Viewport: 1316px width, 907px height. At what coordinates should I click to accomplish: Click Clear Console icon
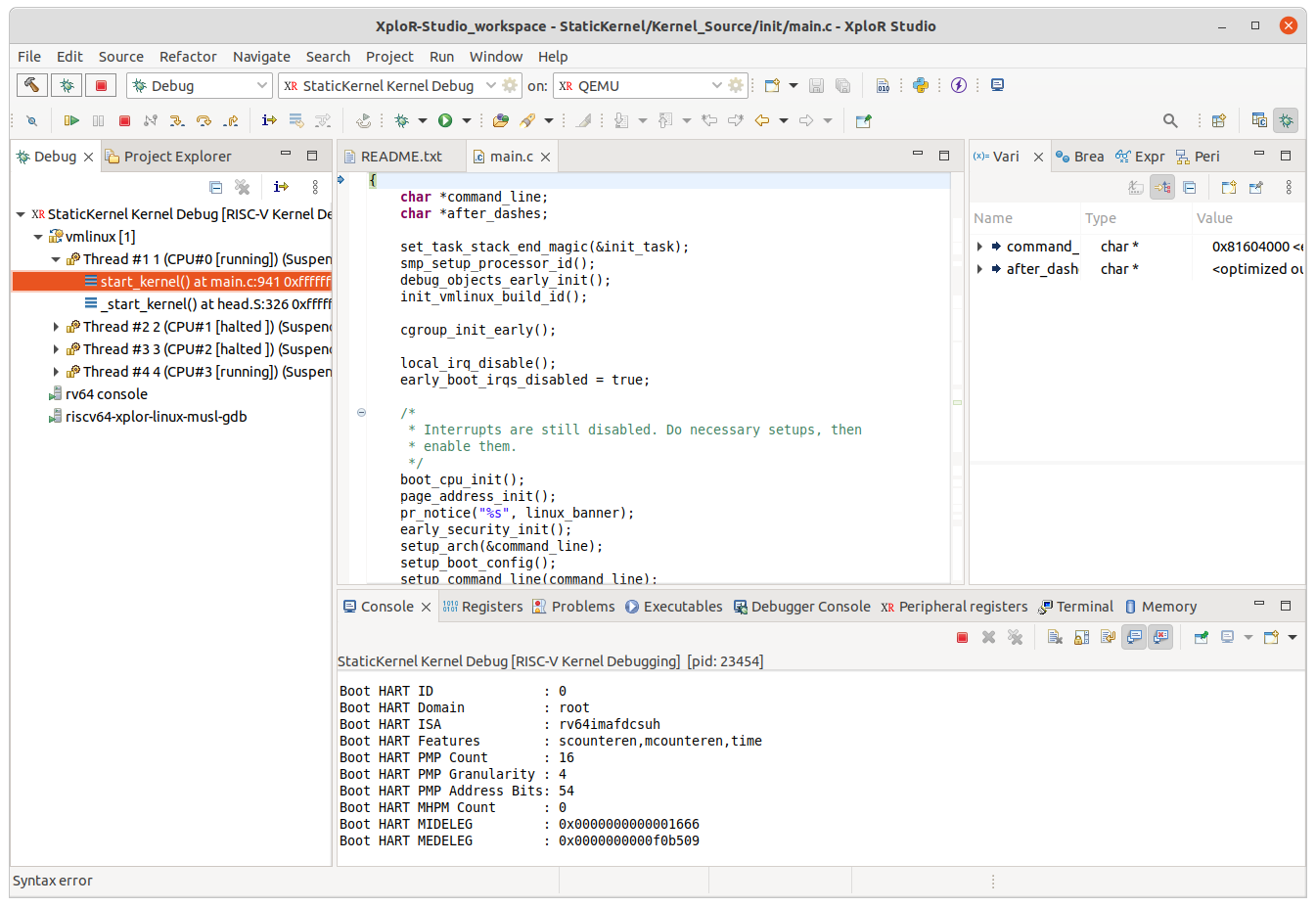click(1055, 637)
